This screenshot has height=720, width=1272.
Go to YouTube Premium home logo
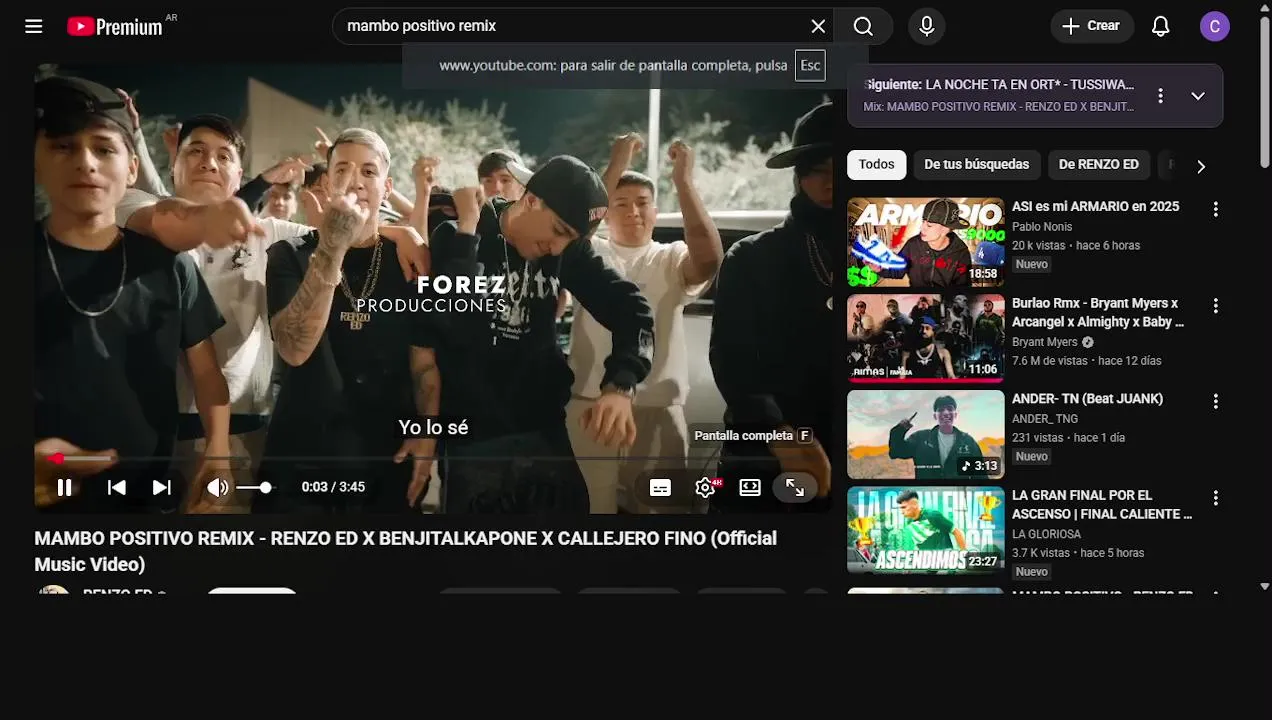[115, 26]
